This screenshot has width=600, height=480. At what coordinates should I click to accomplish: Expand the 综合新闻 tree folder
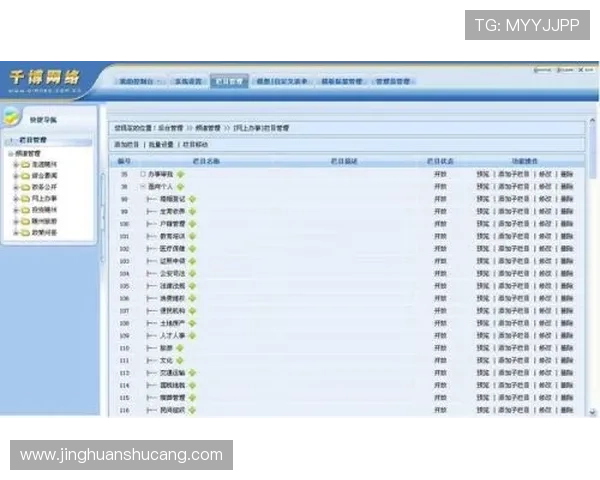coord(16,176)
